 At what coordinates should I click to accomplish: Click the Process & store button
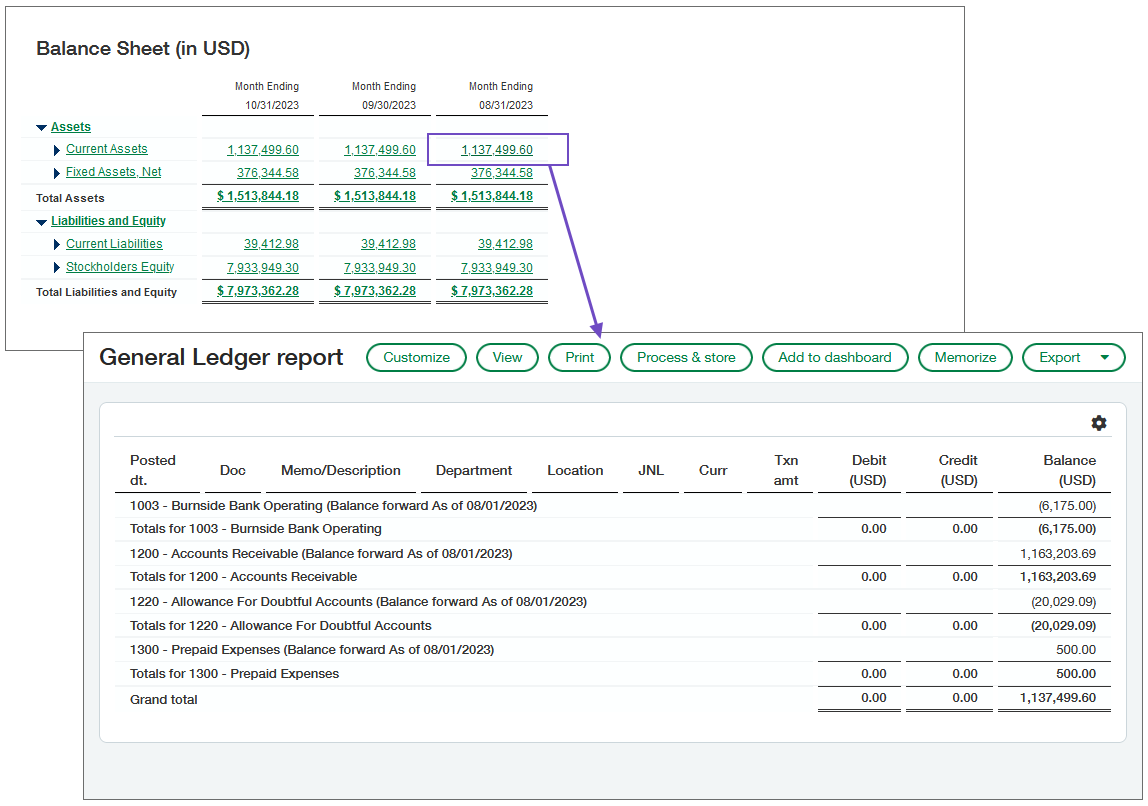(686, 357)
